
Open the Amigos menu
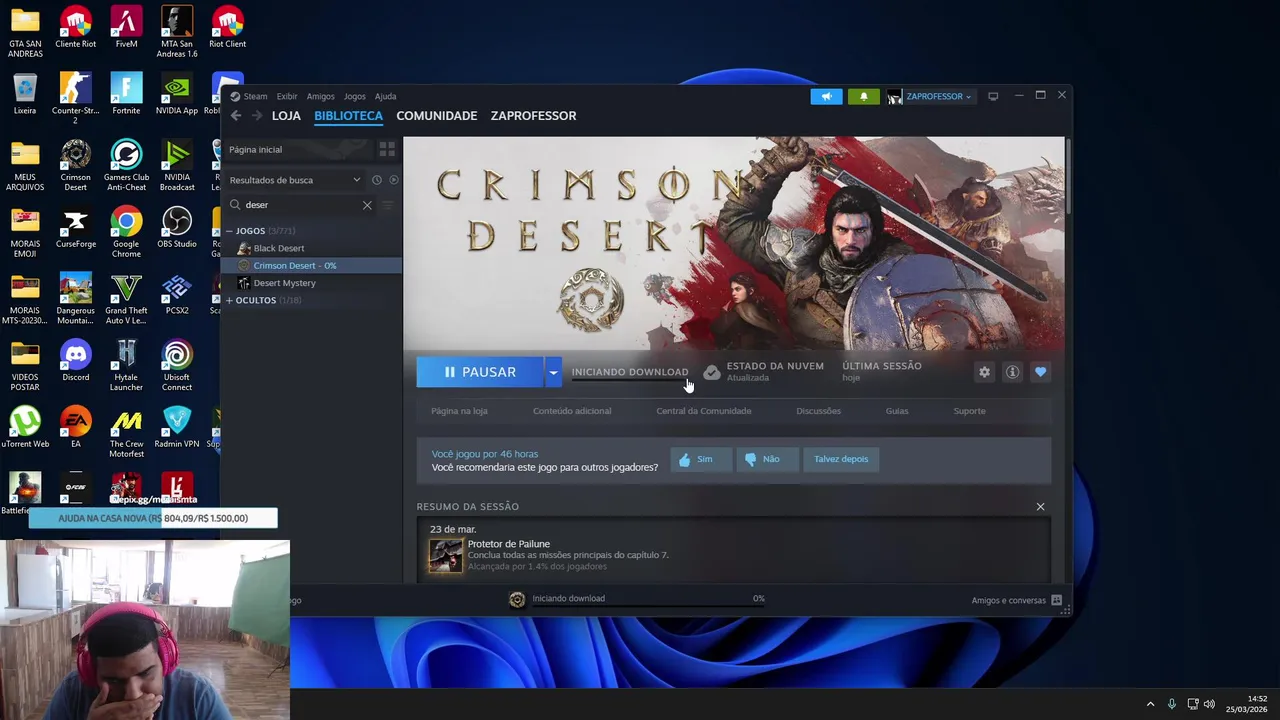pos(321,96)
